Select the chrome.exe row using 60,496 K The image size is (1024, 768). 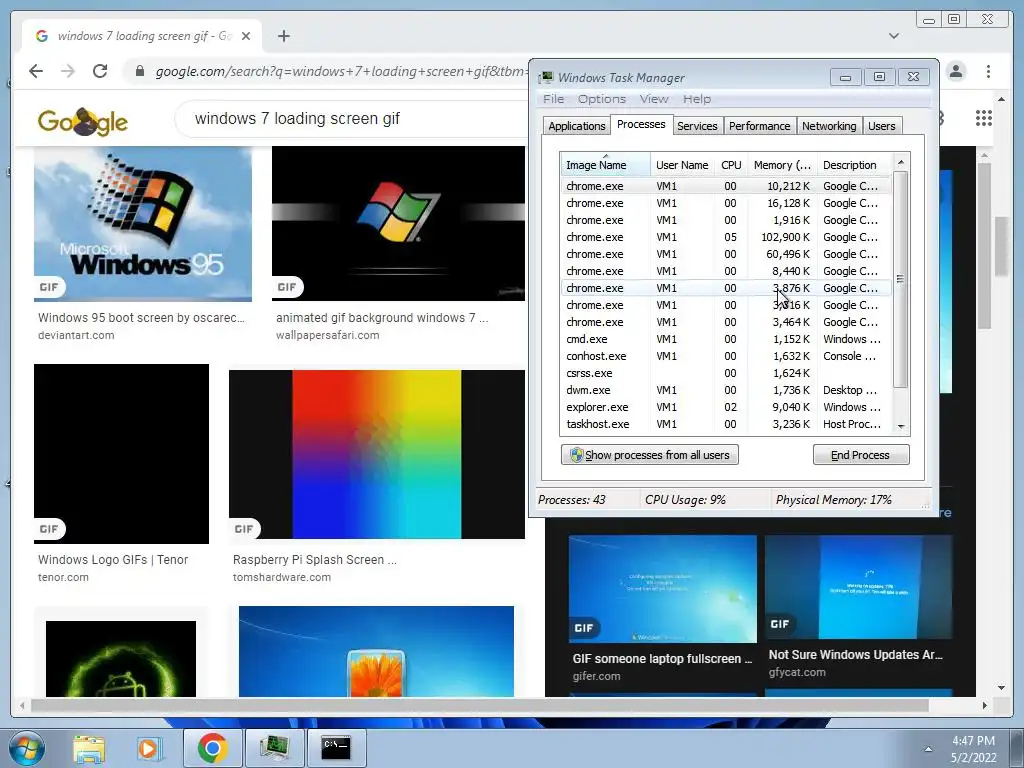(725, 254)
